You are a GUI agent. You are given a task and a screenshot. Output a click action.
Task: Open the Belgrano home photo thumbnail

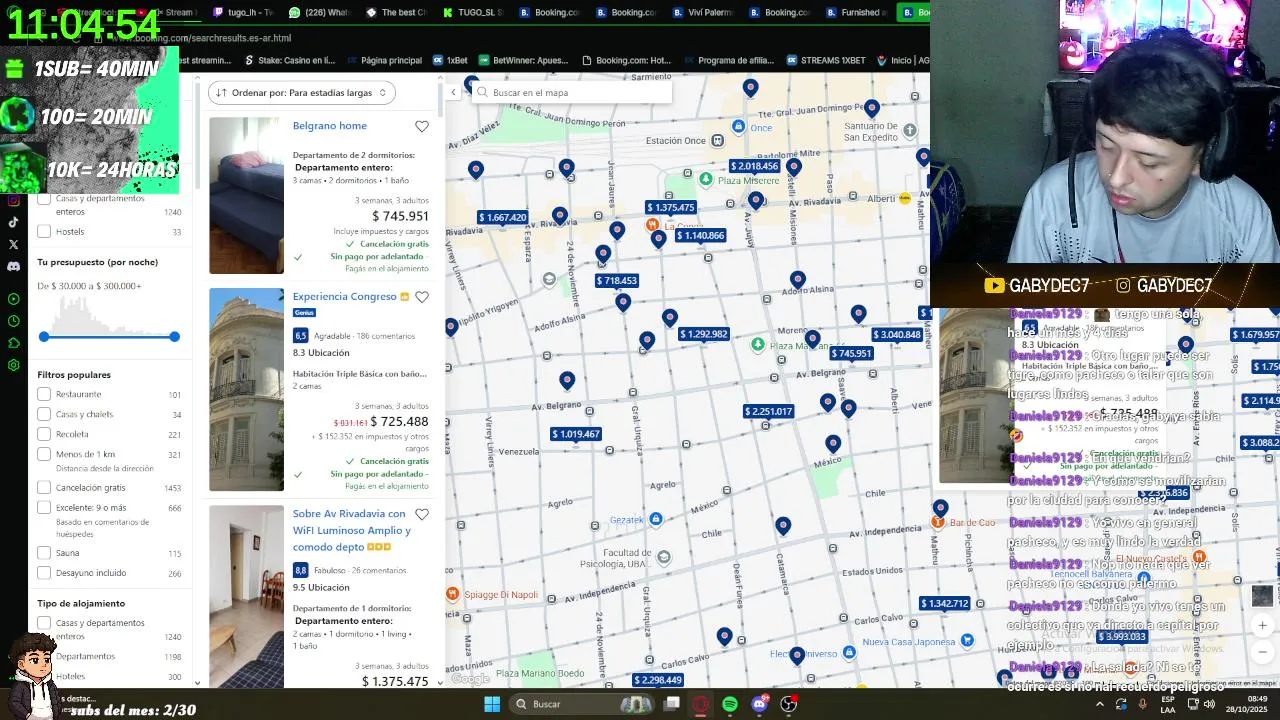(x=246, y=196)
